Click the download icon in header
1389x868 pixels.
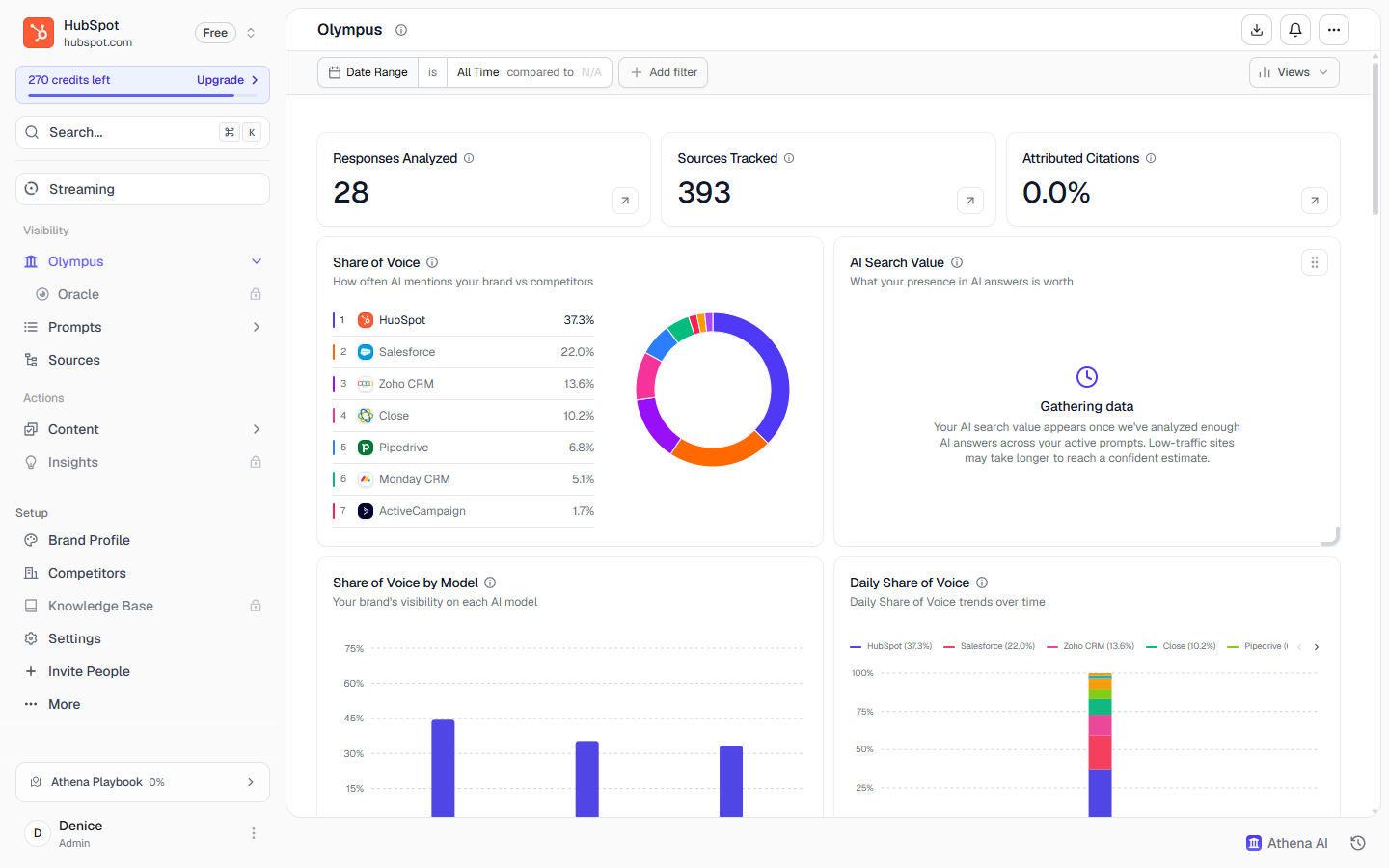click(1257, 30)
